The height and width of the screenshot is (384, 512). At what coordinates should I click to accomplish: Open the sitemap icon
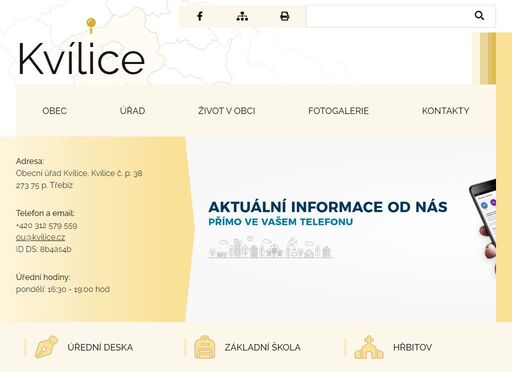(x=242, y=16)
